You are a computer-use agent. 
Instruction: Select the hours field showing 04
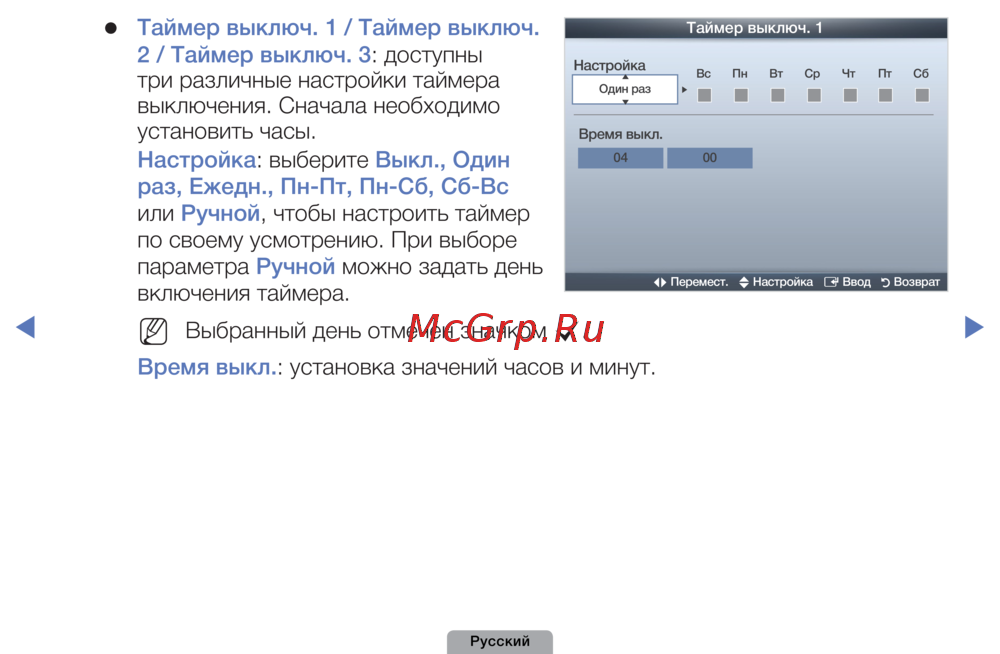[x=620, y=158]
